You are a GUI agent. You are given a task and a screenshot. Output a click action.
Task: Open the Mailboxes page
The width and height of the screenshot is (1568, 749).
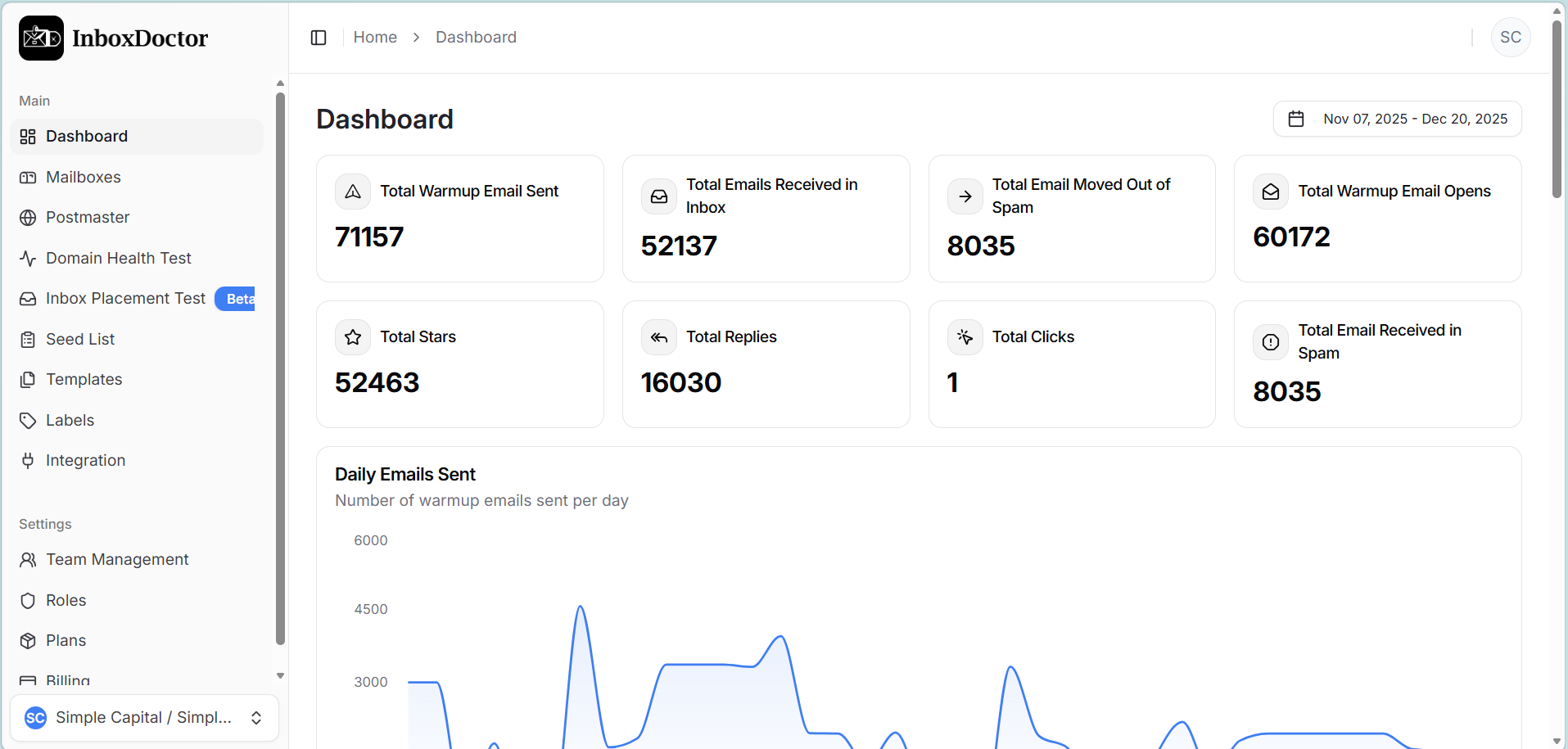(83, 177)
